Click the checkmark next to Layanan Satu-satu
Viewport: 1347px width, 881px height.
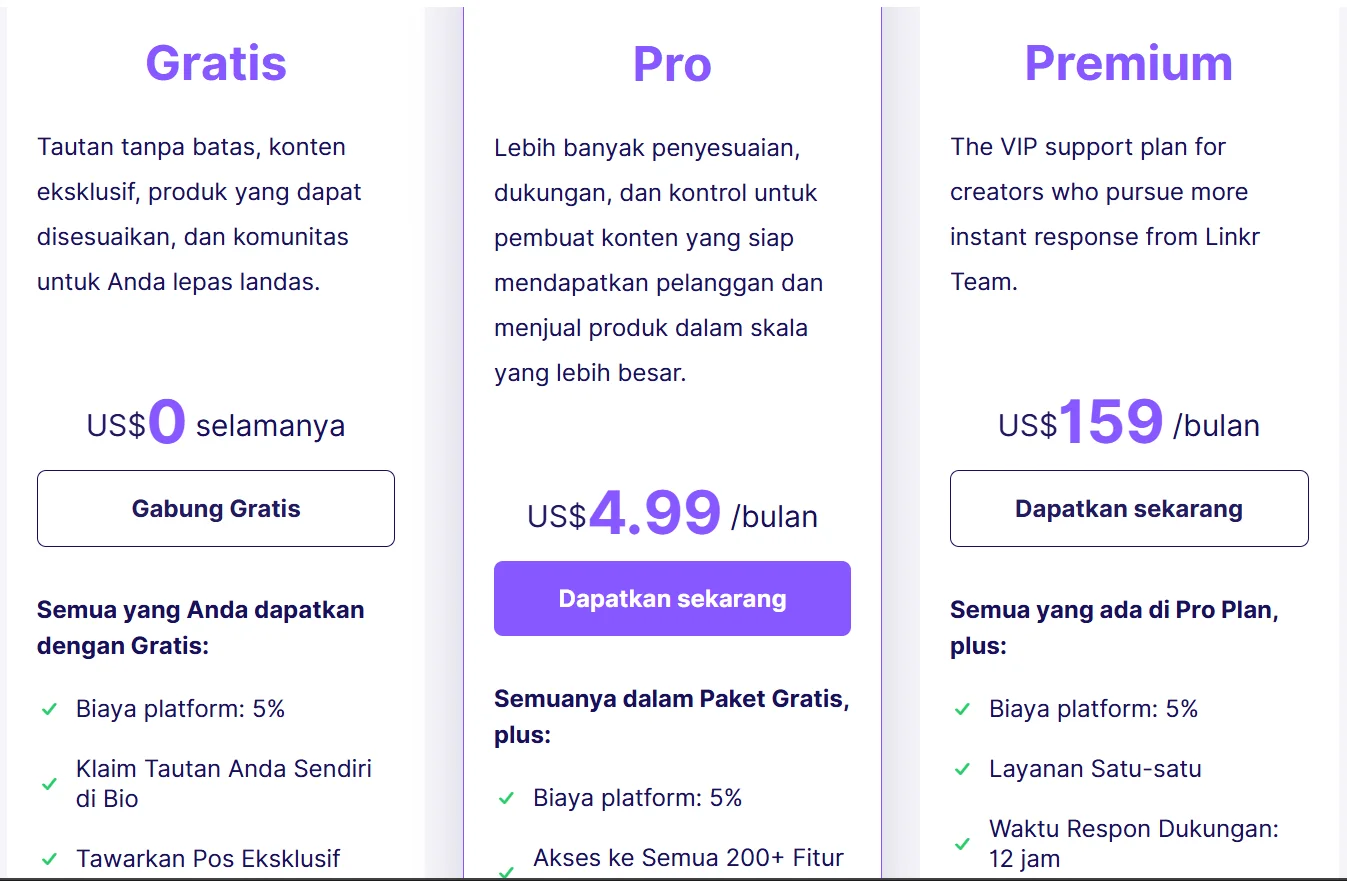click(962, 769)
